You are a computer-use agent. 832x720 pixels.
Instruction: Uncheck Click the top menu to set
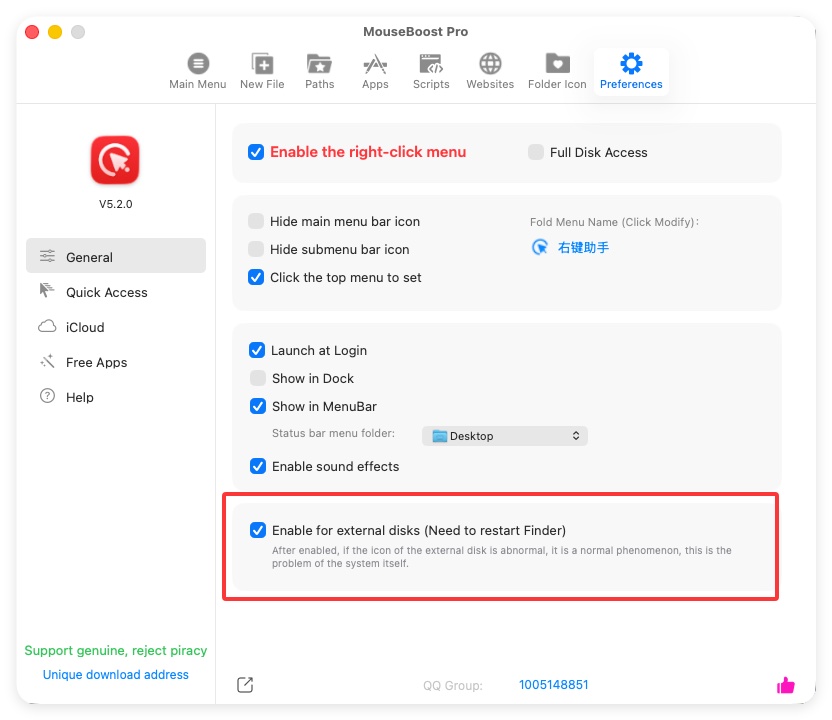(x=256, y=277)
